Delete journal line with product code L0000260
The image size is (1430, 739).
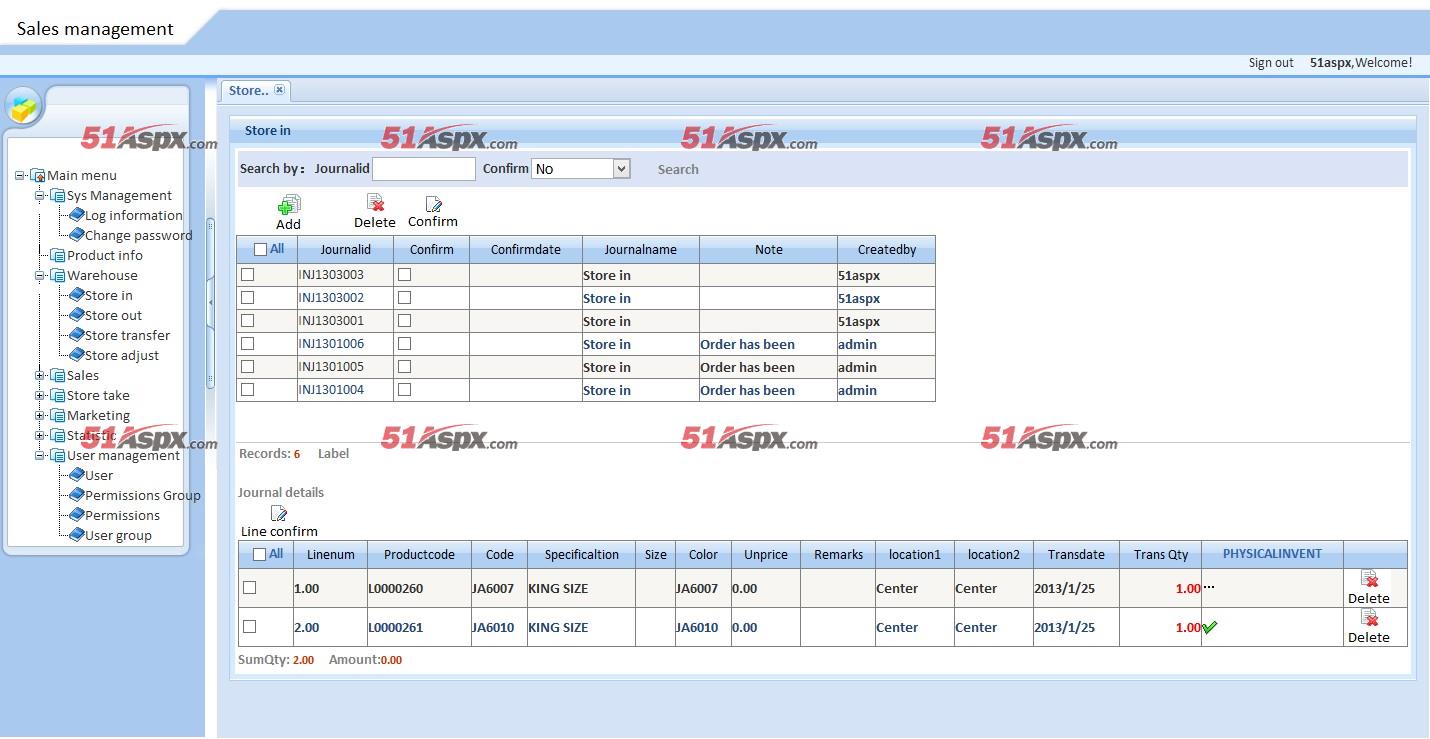[x=1369, y=580]
